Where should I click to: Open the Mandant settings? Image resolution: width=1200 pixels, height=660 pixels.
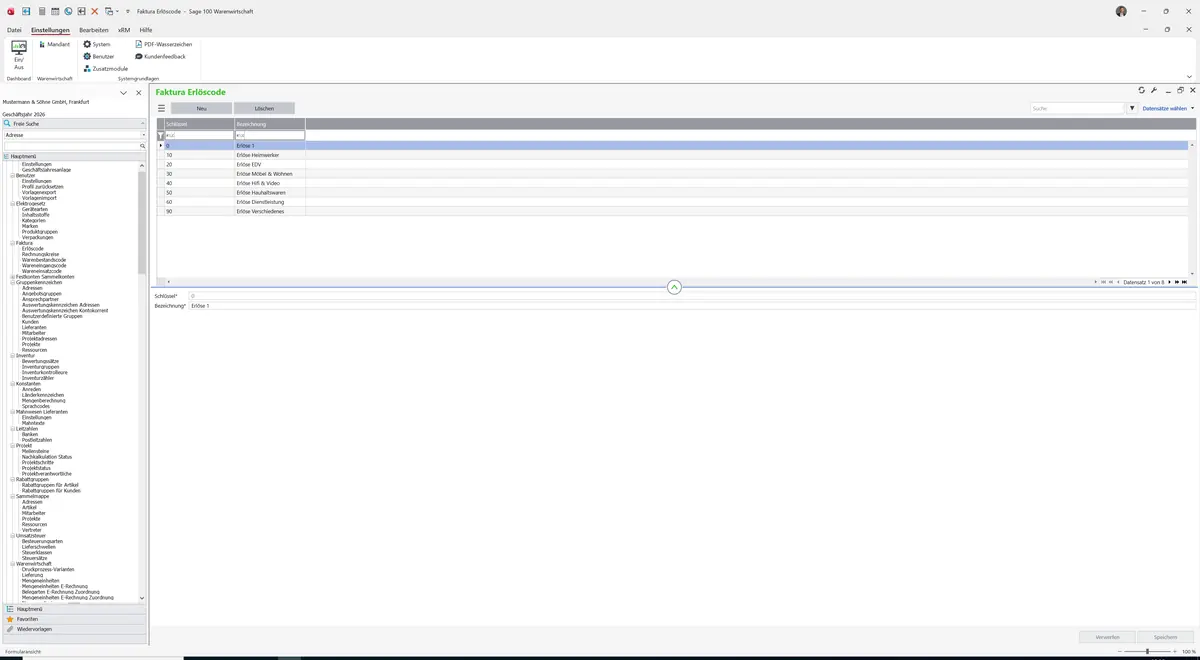[55, 44]
